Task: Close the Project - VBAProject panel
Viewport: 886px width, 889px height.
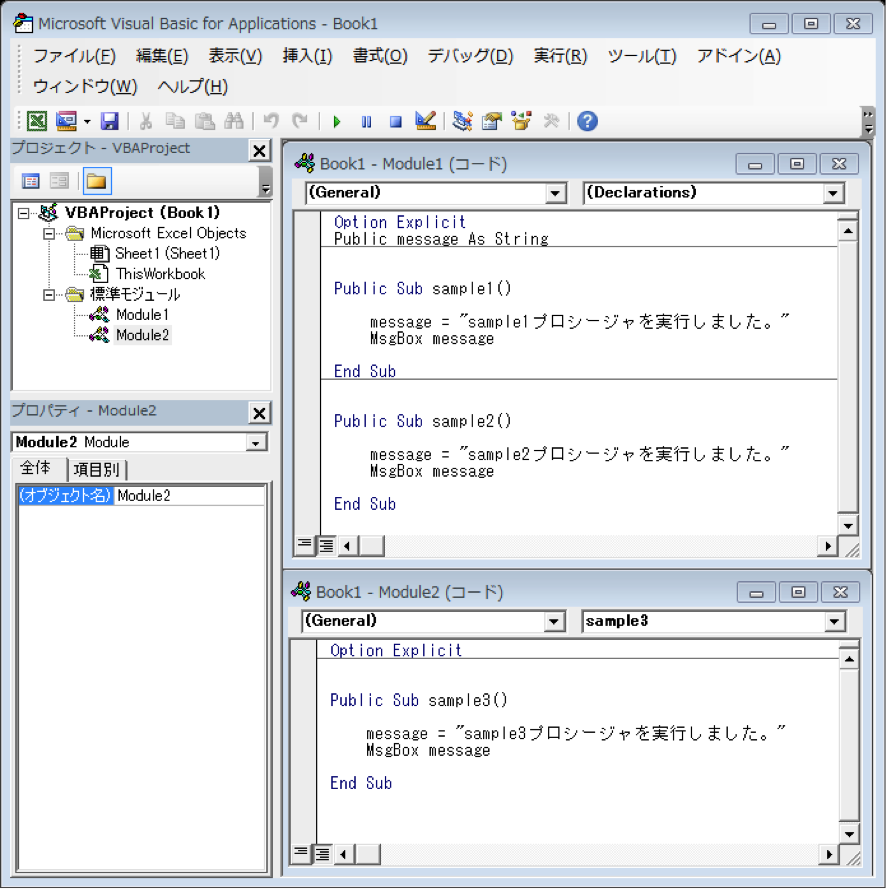Action: 259,151
